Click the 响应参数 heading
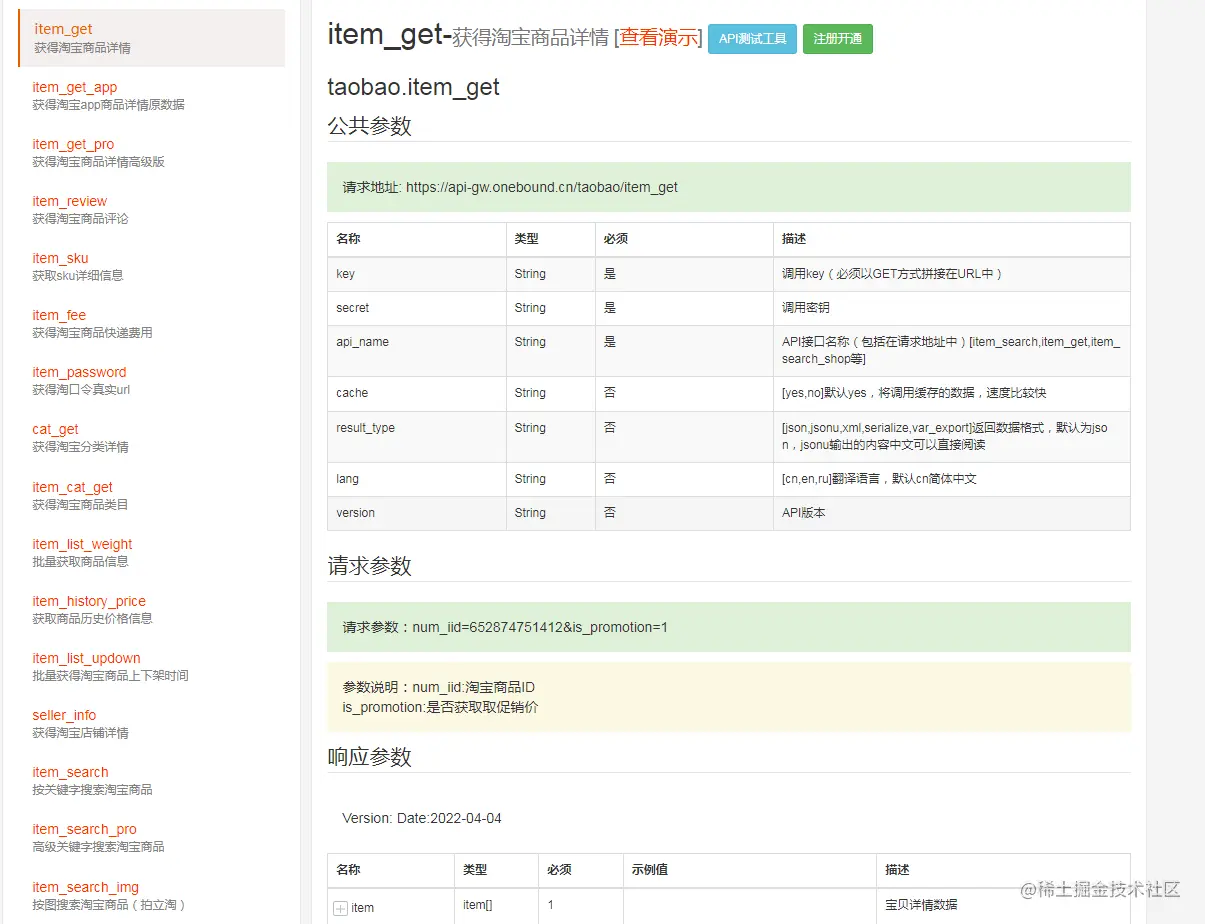The height and width of the screenshot is (924, 1205). pos(370,757)
